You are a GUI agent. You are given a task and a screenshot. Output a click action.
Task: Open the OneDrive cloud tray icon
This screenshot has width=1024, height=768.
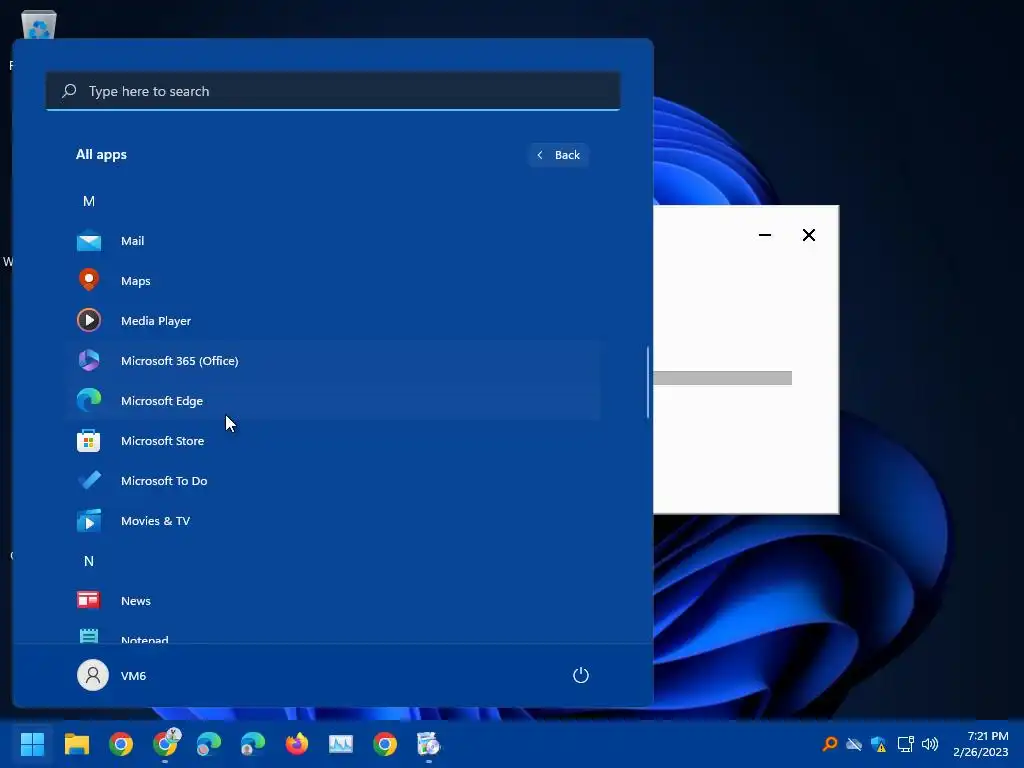click(x=854, y=744)
